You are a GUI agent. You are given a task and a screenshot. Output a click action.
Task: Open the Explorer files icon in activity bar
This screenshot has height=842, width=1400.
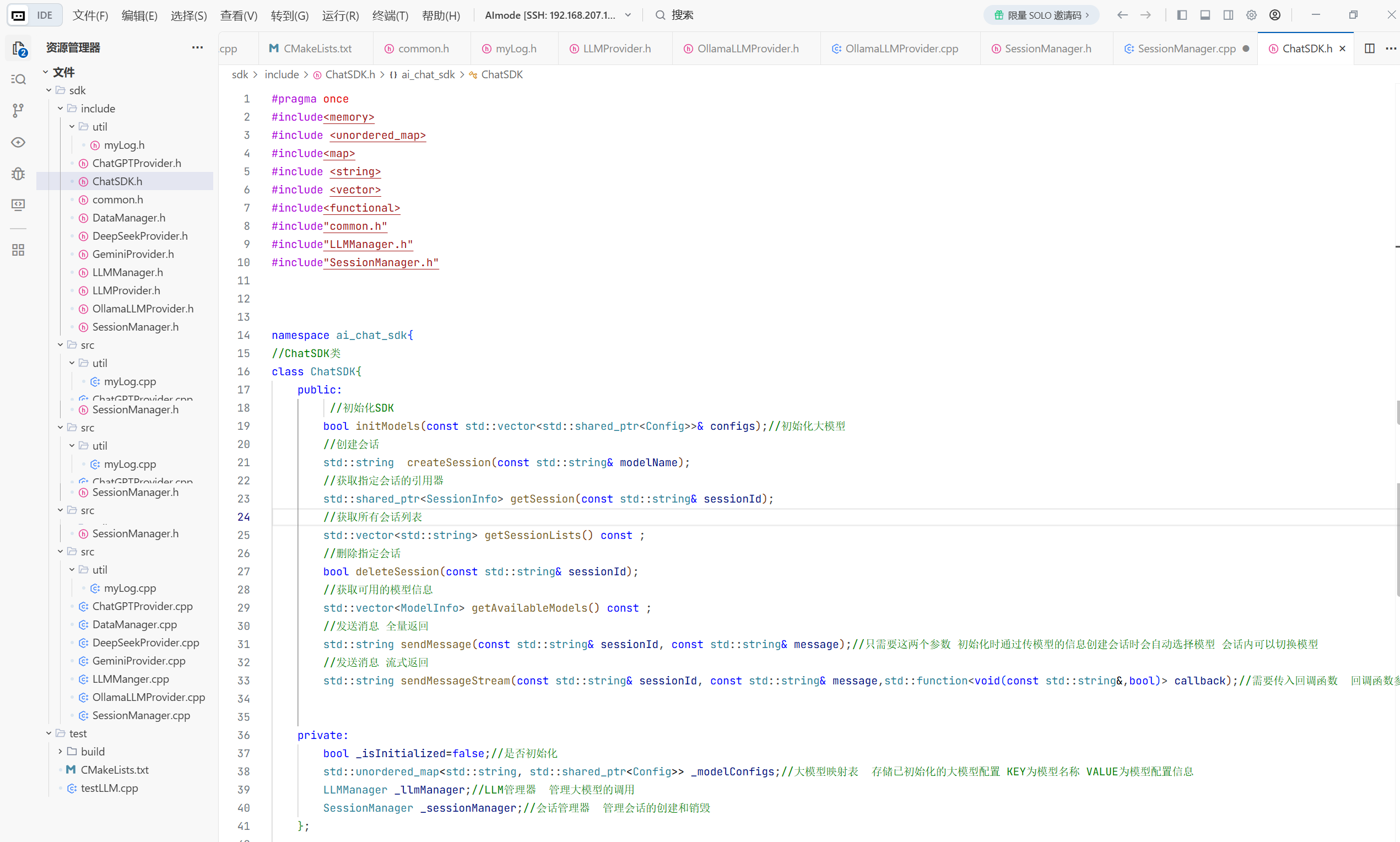tap(19, 49)
